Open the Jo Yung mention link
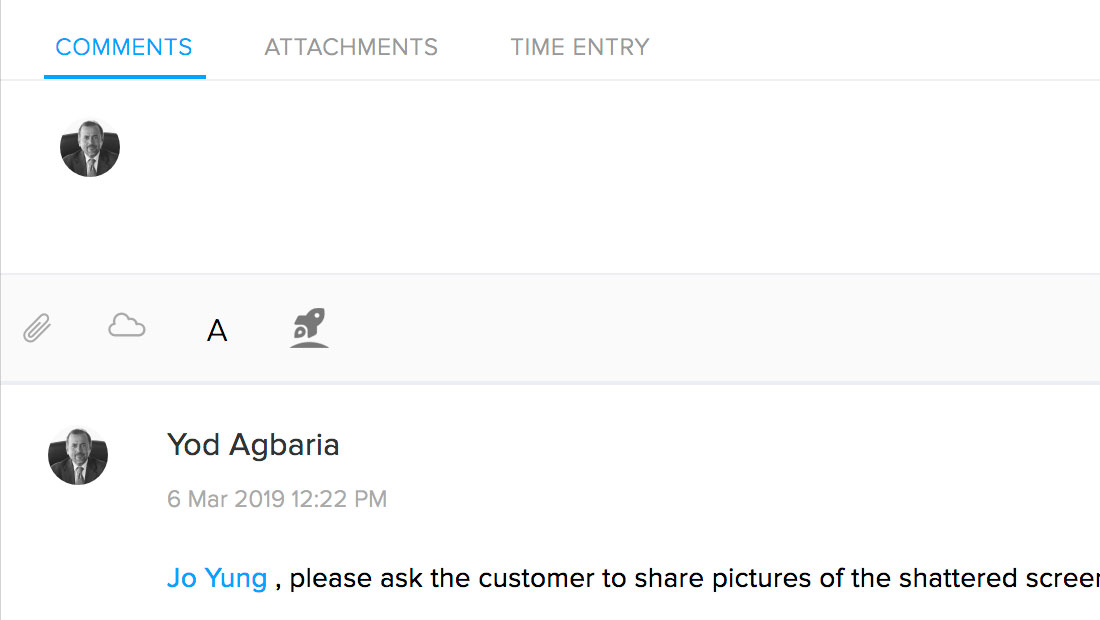 [217, 578]
